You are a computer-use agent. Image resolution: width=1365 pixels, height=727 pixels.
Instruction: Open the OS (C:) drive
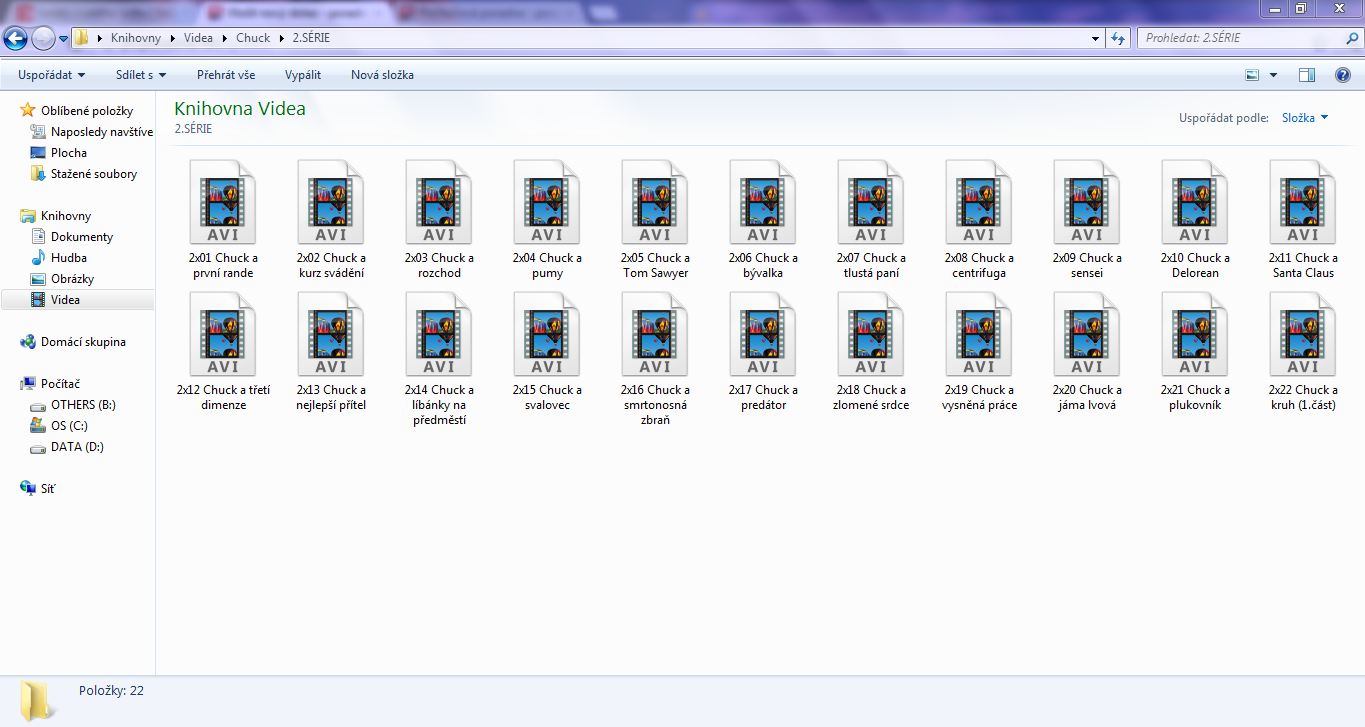60,426
